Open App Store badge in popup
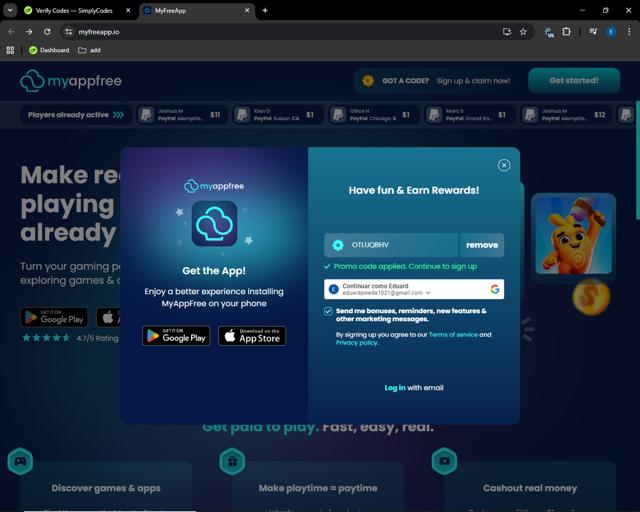This screenshot has width=640, height=512. (252, 336)
